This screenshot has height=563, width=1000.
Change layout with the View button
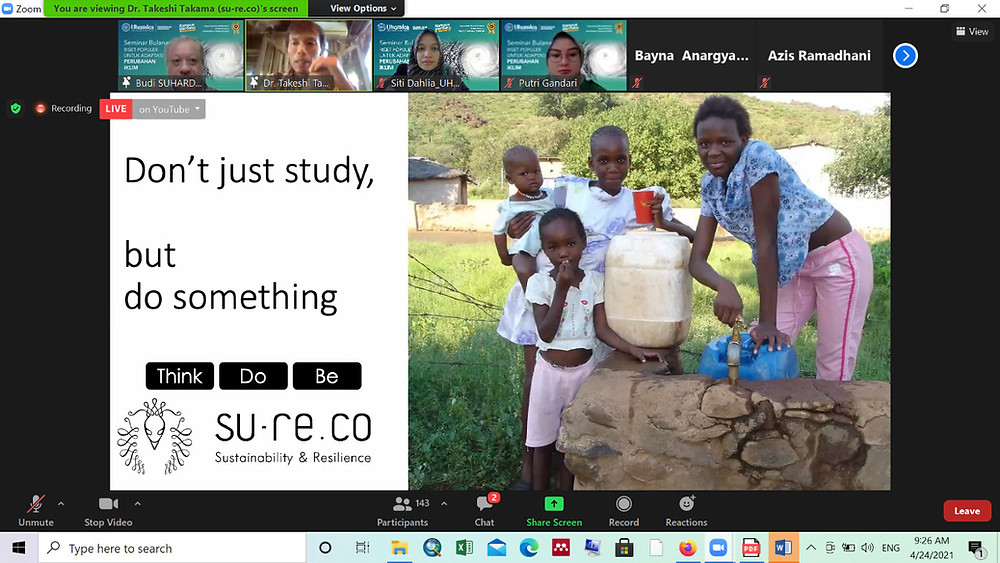[972, 31]
